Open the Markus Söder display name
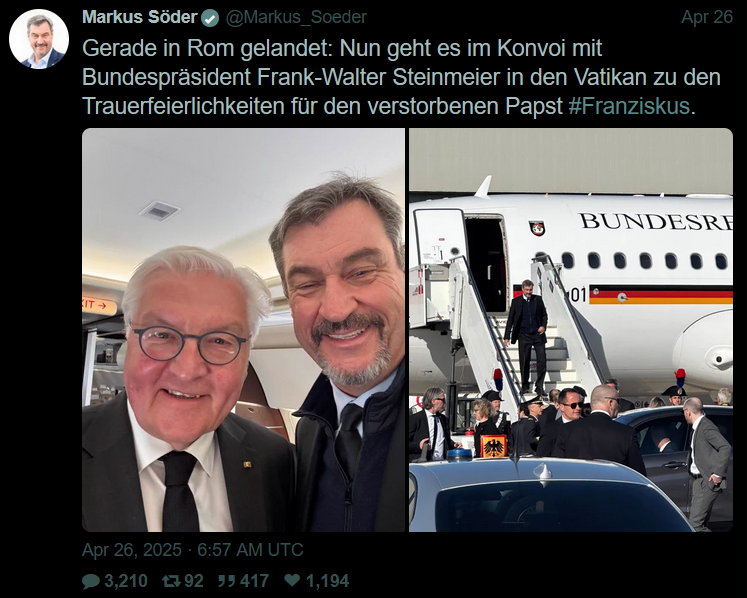This screenshot has width=747, height=598. pyautogui.click(x=140, y=17)
